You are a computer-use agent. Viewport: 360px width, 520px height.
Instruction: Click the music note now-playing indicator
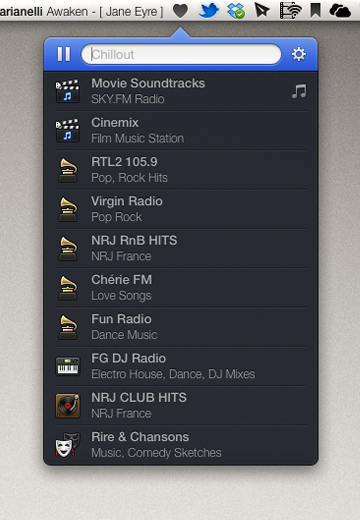coord(299,91)
